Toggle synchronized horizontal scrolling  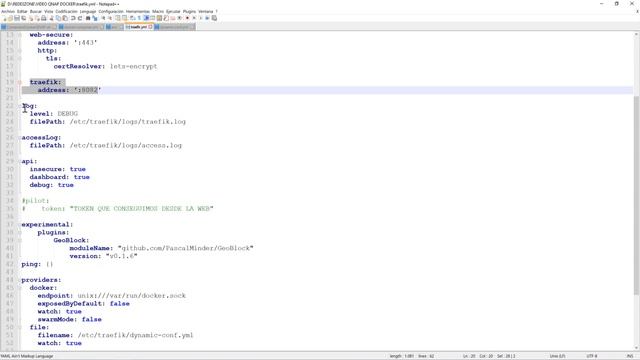click(x=124, y=18)
